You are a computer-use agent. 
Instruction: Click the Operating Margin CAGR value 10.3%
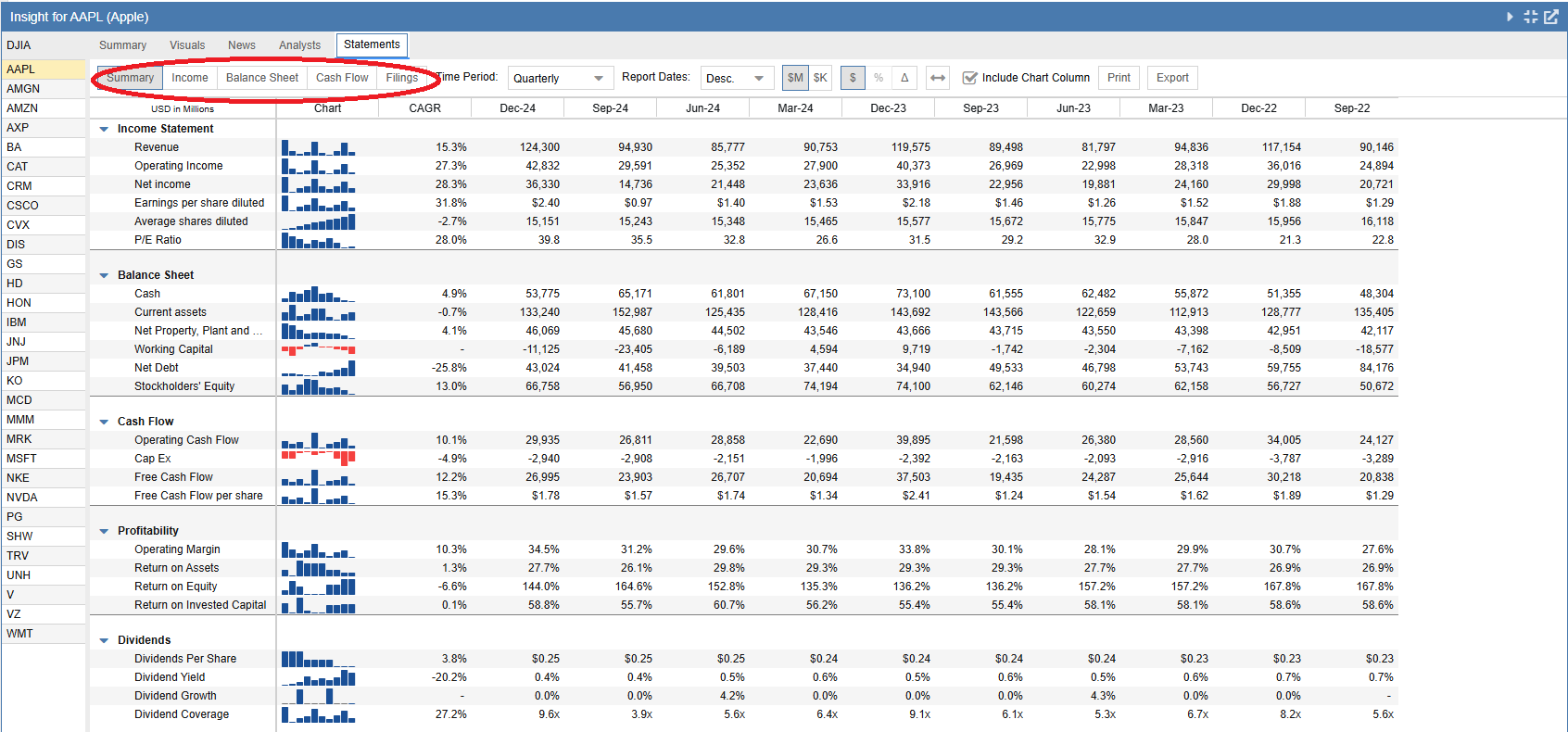click(451, 549)
